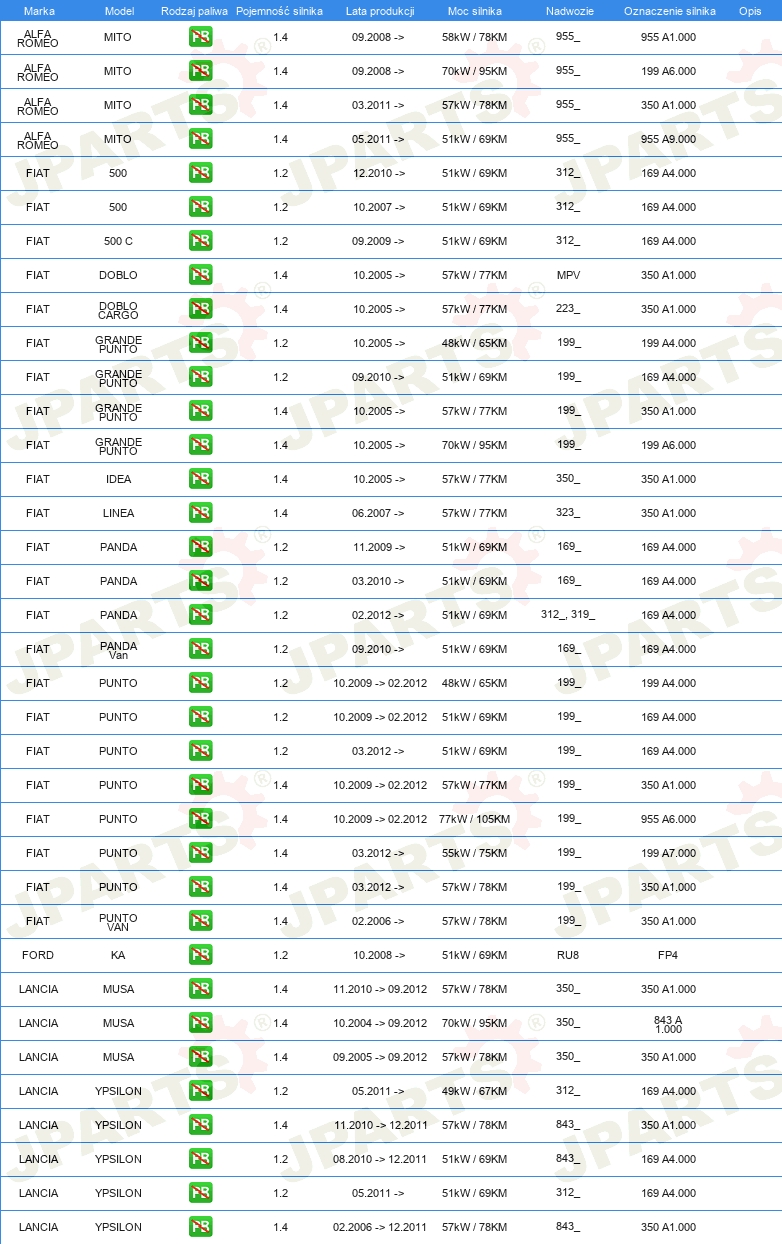The width and height of the screenshot is (782, 1244).
Task: Click the fuel icon in the YPSILON 02.2006 row
Action: pos(200,1227)
